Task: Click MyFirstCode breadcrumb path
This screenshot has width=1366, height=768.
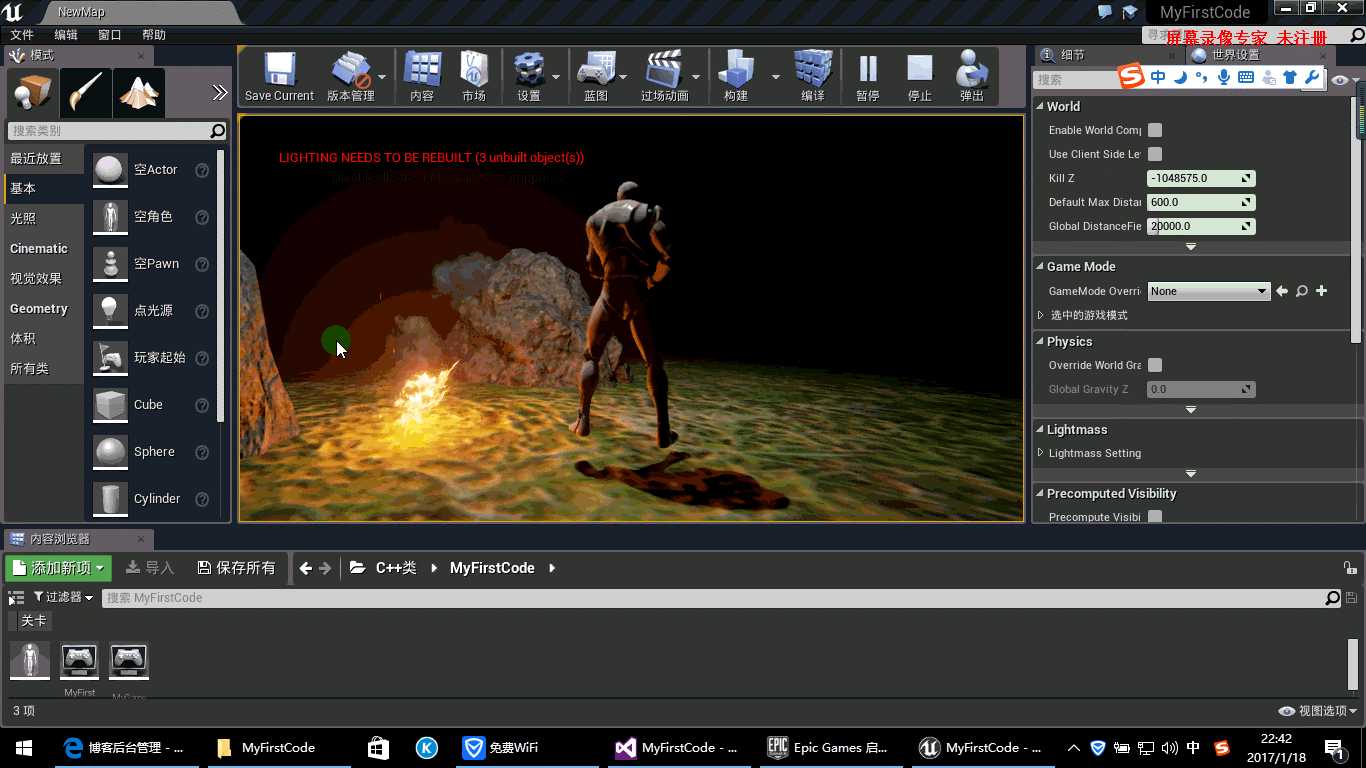Action: pos(492,567)
